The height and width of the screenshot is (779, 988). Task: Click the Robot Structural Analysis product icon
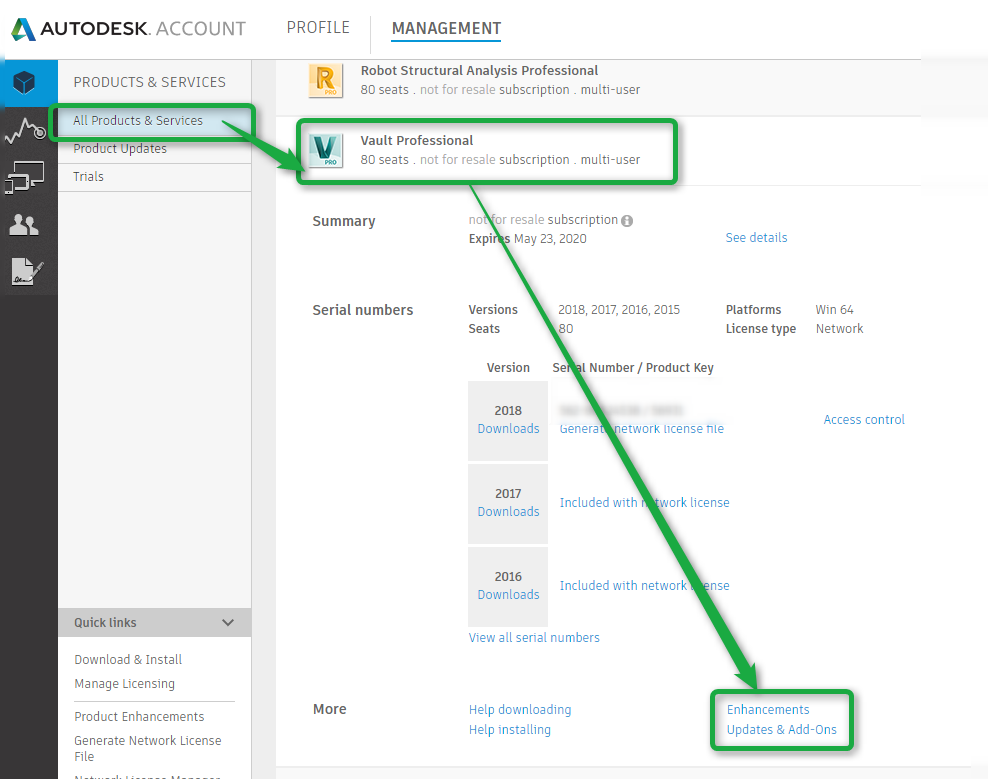[x=326, y=81]
